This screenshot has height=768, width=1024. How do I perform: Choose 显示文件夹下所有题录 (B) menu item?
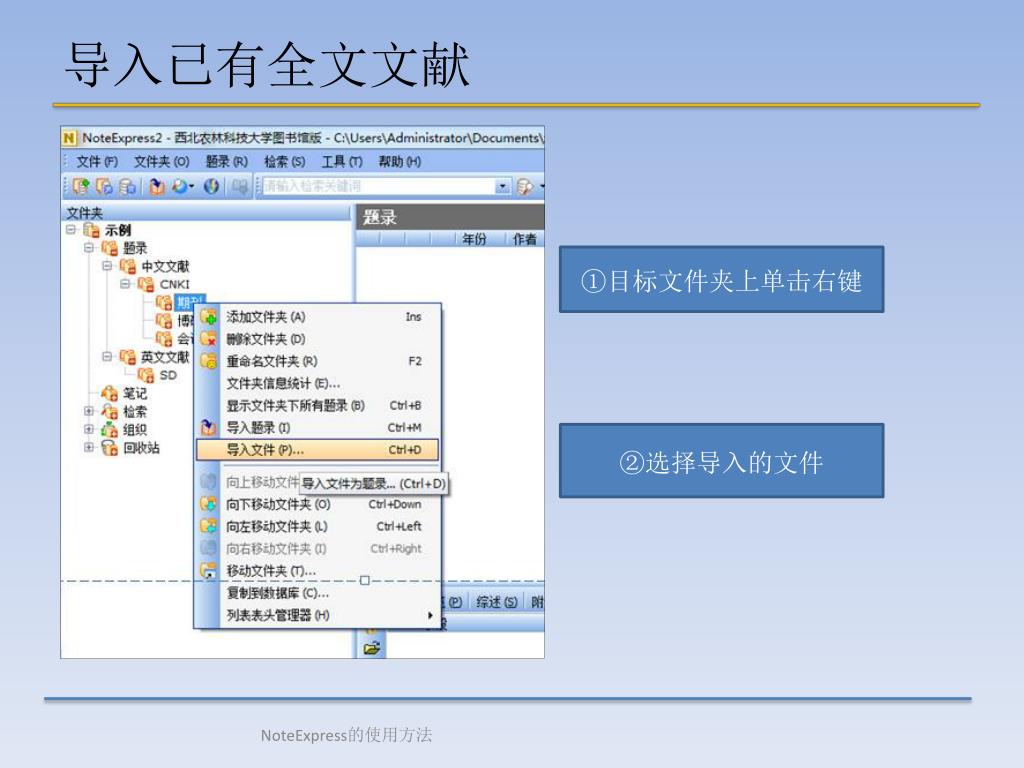(x=319, y=406)
